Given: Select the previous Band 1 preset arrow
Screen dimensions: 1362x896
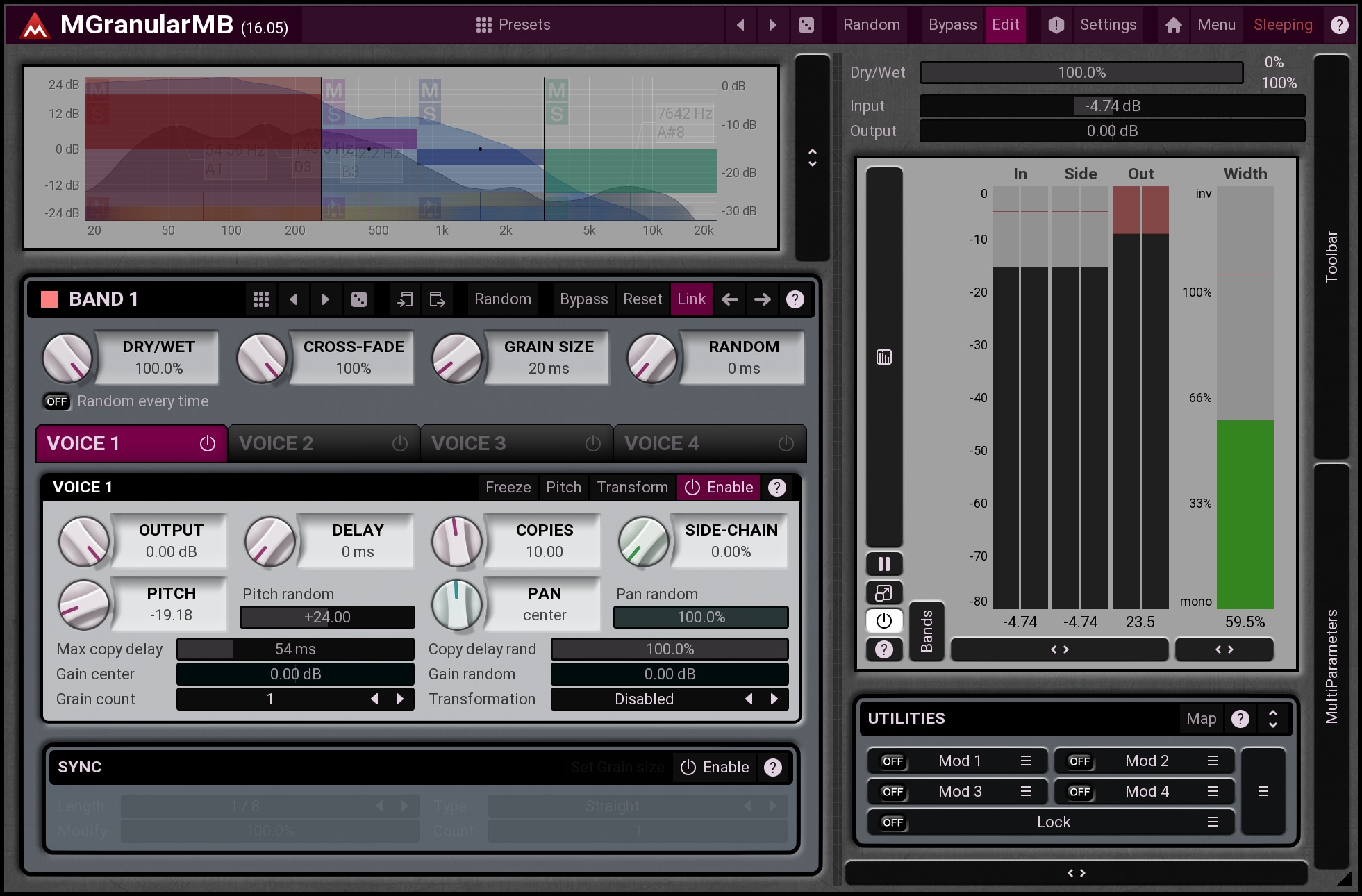Looking at the screenshot, I should (x=293, y=299).
